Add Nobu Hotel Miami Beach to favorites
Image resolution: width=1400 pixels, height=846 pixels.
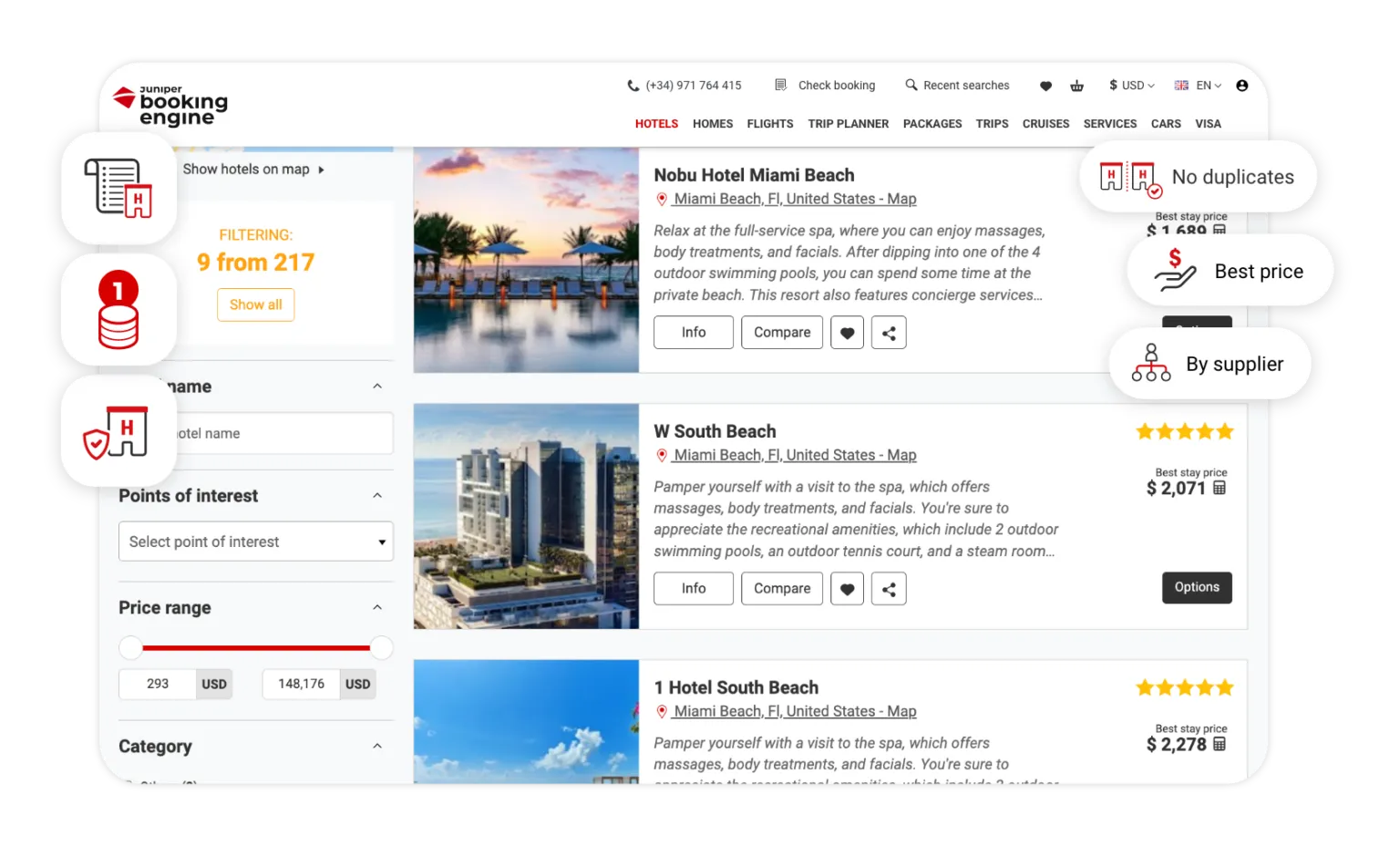click(848, 333)
